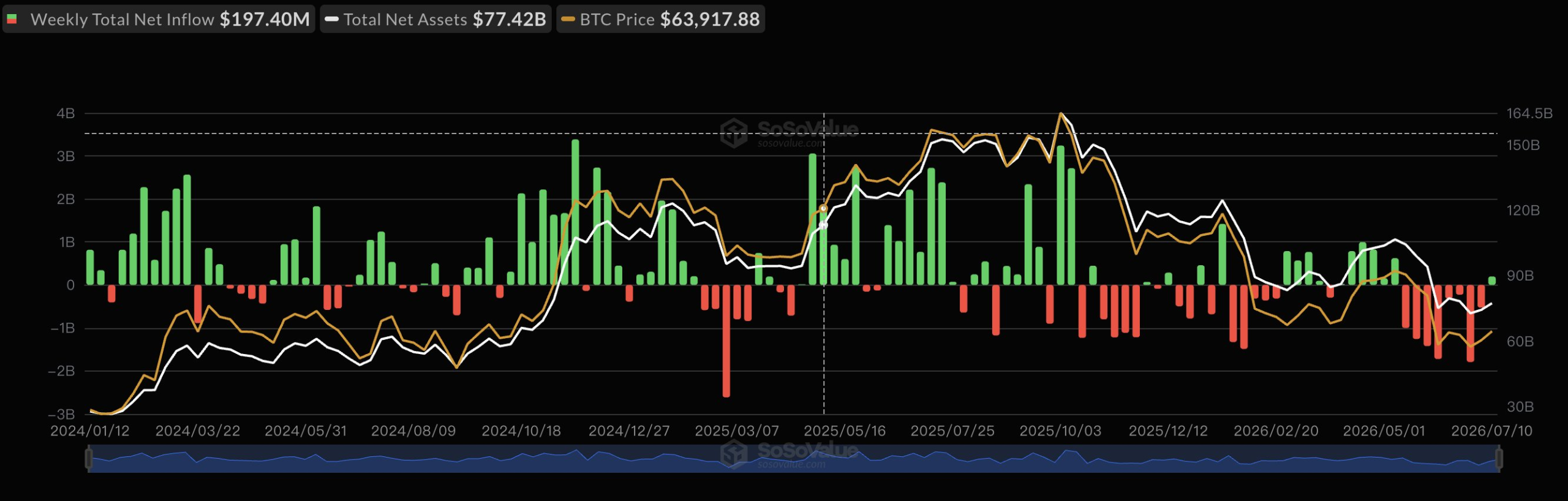Click the -3B left axis label

61,415
